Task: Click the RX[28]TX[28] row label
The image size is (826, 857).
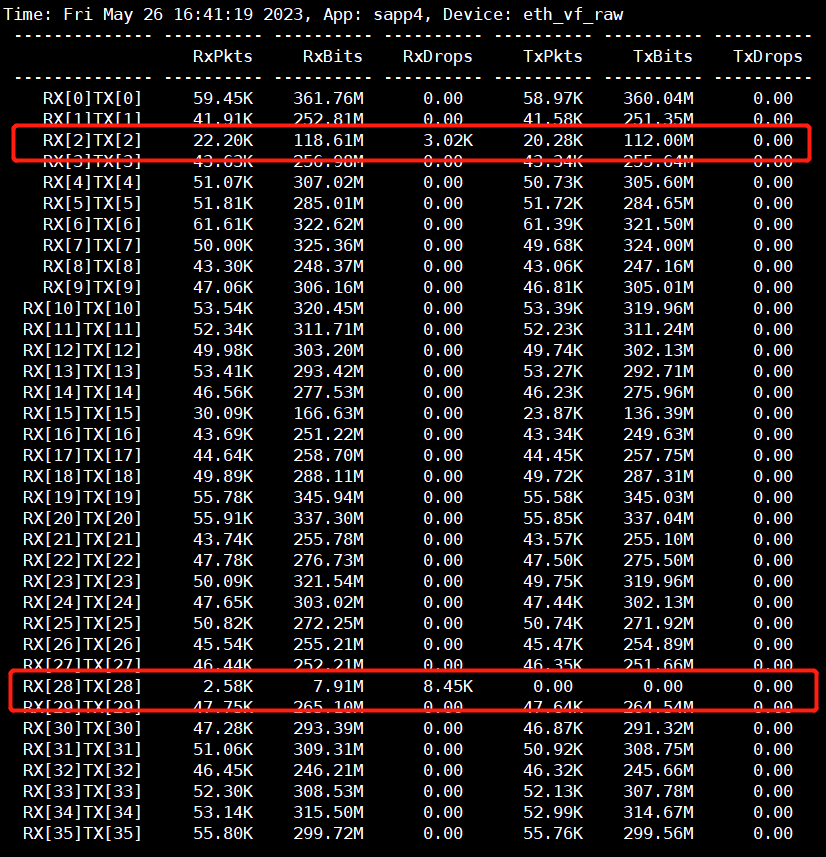Action: click(x=82, y=686)
